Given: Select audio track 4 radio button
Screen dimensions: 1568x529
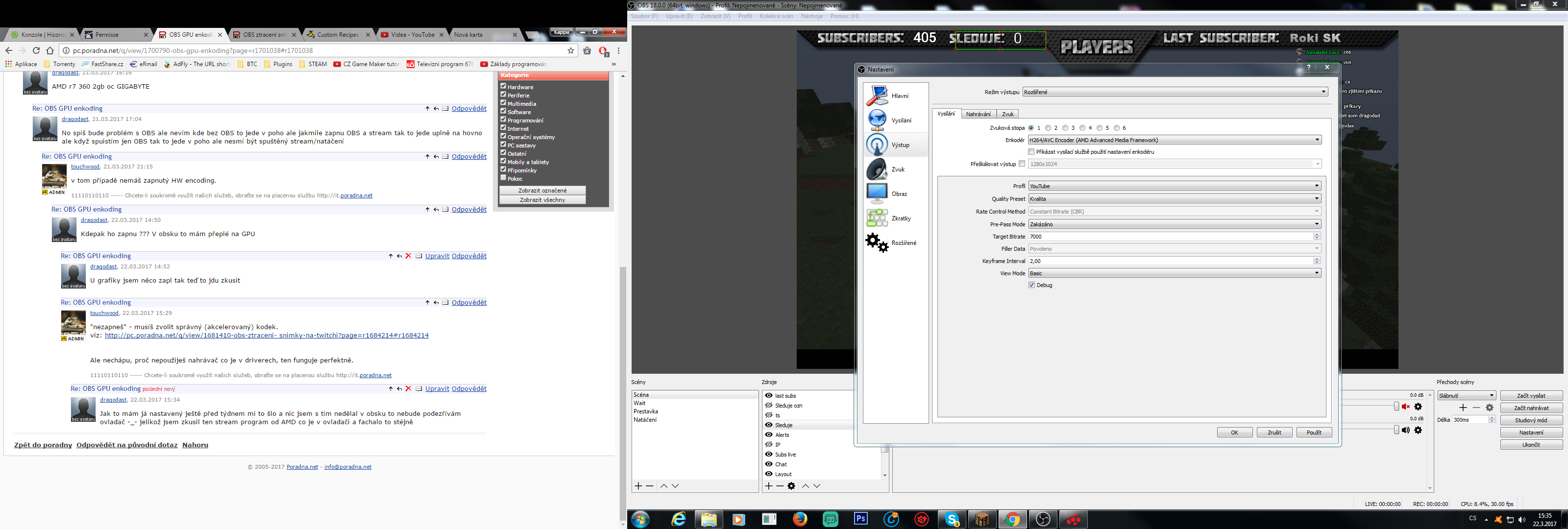Looking at the screenshot, I should 1082,128.
